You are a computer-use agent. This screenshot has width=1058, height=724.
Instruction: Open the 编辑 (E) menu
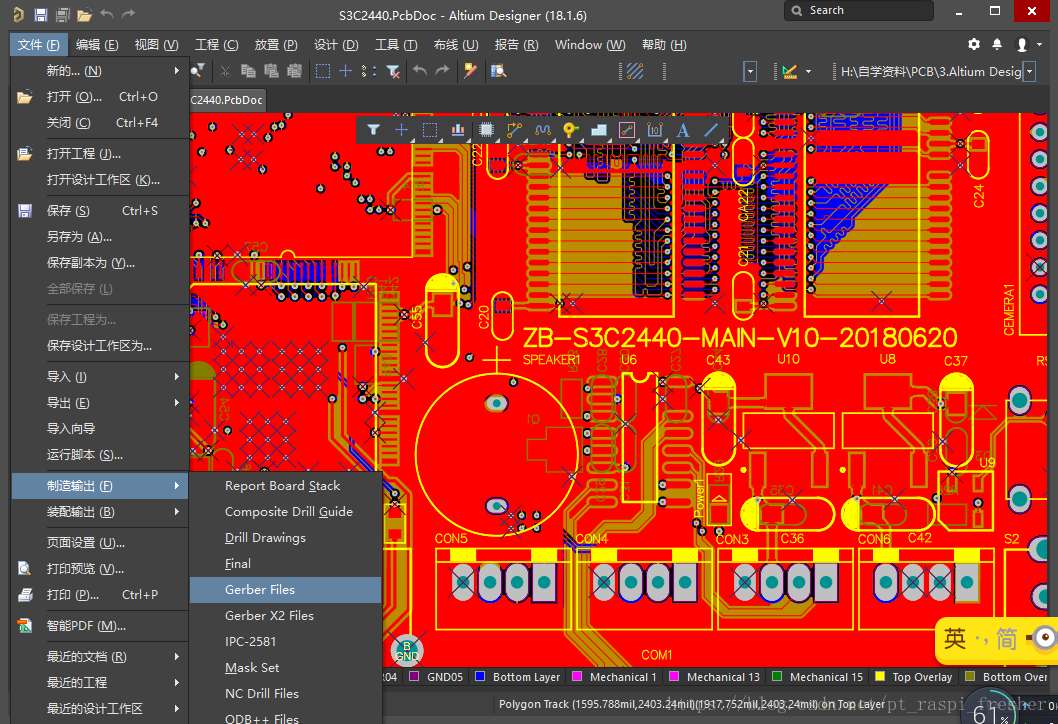coord(97,45)
